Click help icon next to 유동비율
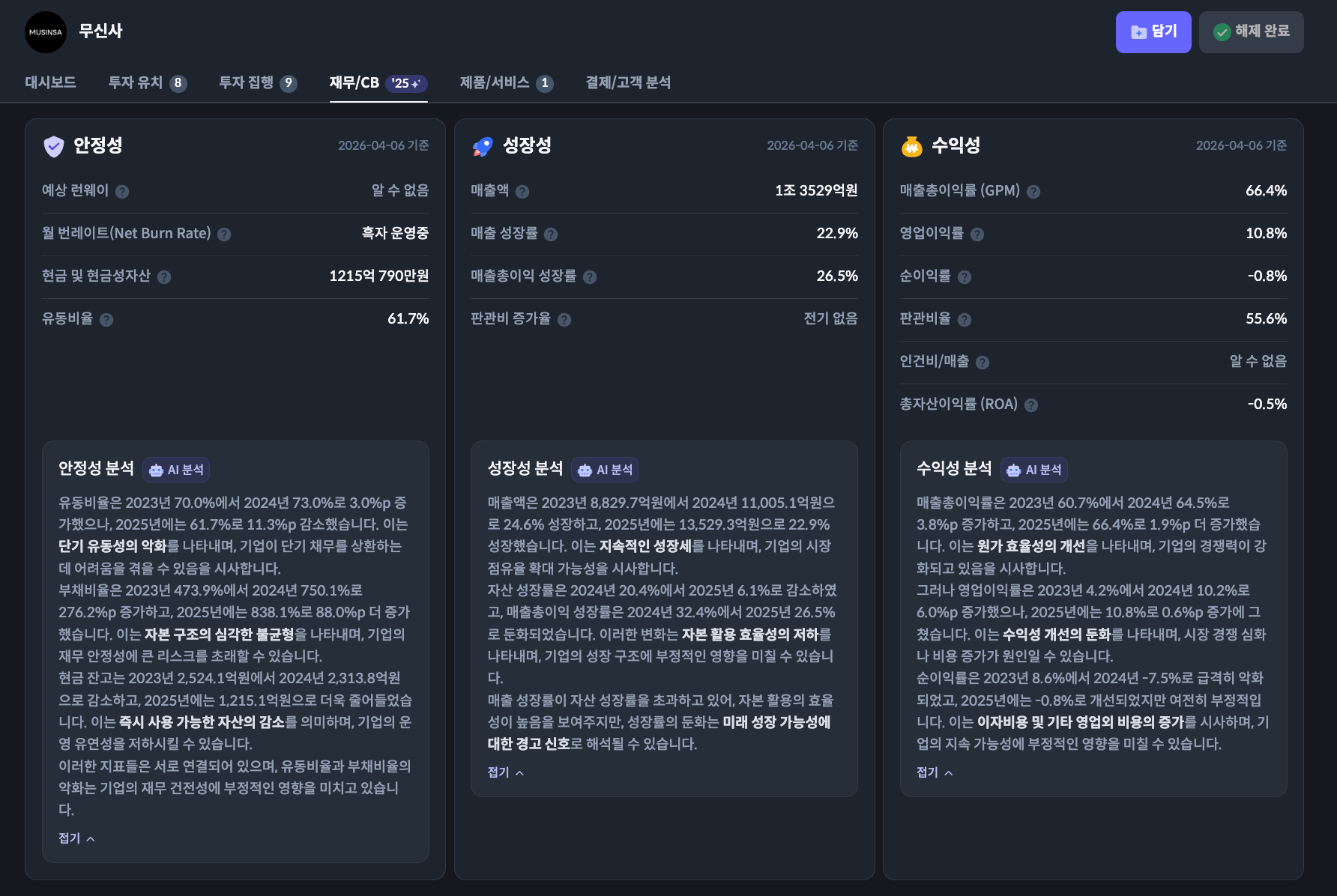Viewport: 1337px width, 896px height. coord(106,320)
